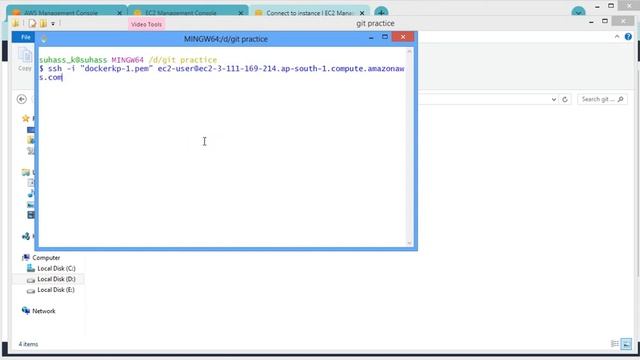
Task: Open the File menu in Explorer
Action: click(25, 37)
